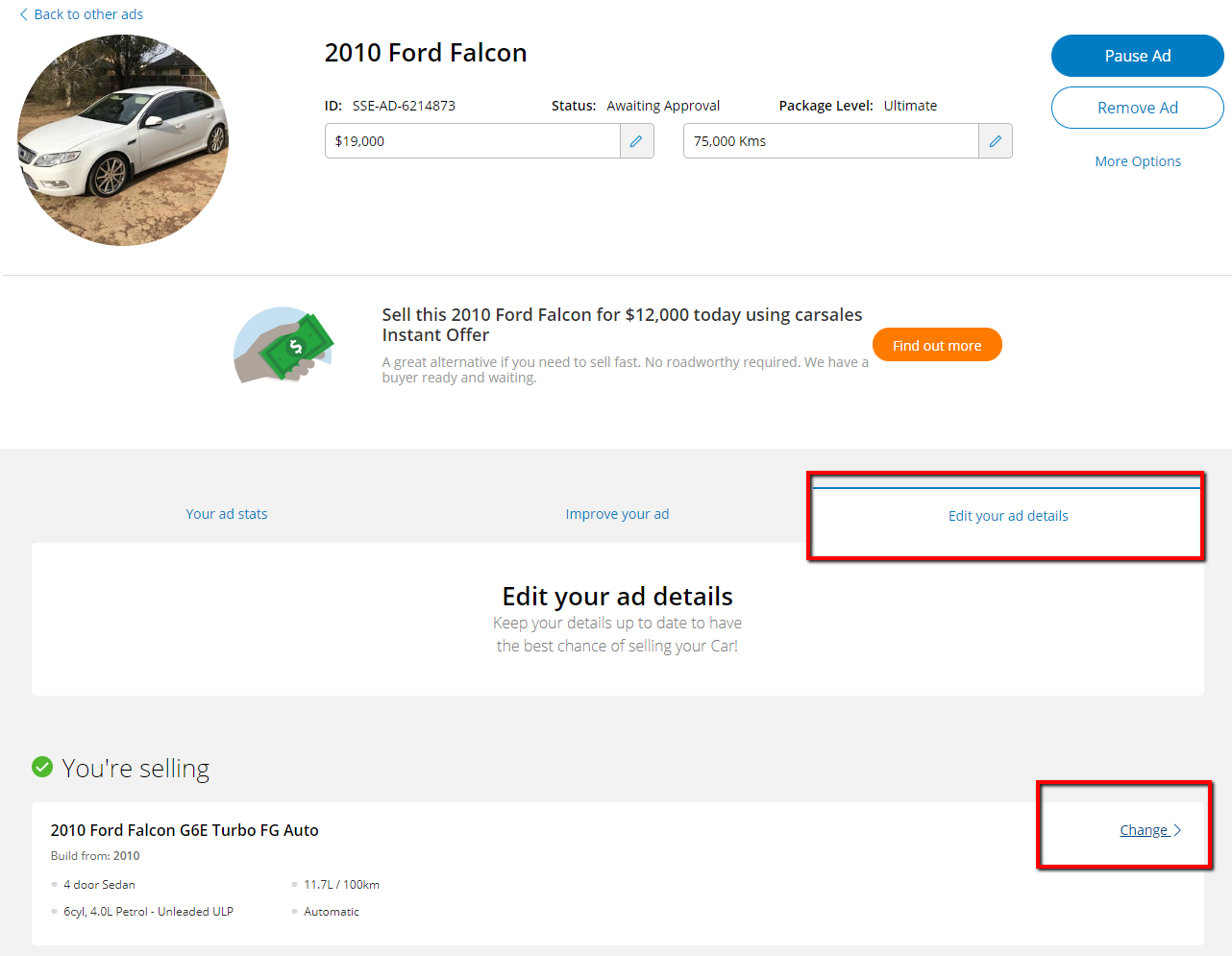1232x956 pixels.
Task: Click into the 75,000 Kms odometer field
Action: (x=831, y=141)
